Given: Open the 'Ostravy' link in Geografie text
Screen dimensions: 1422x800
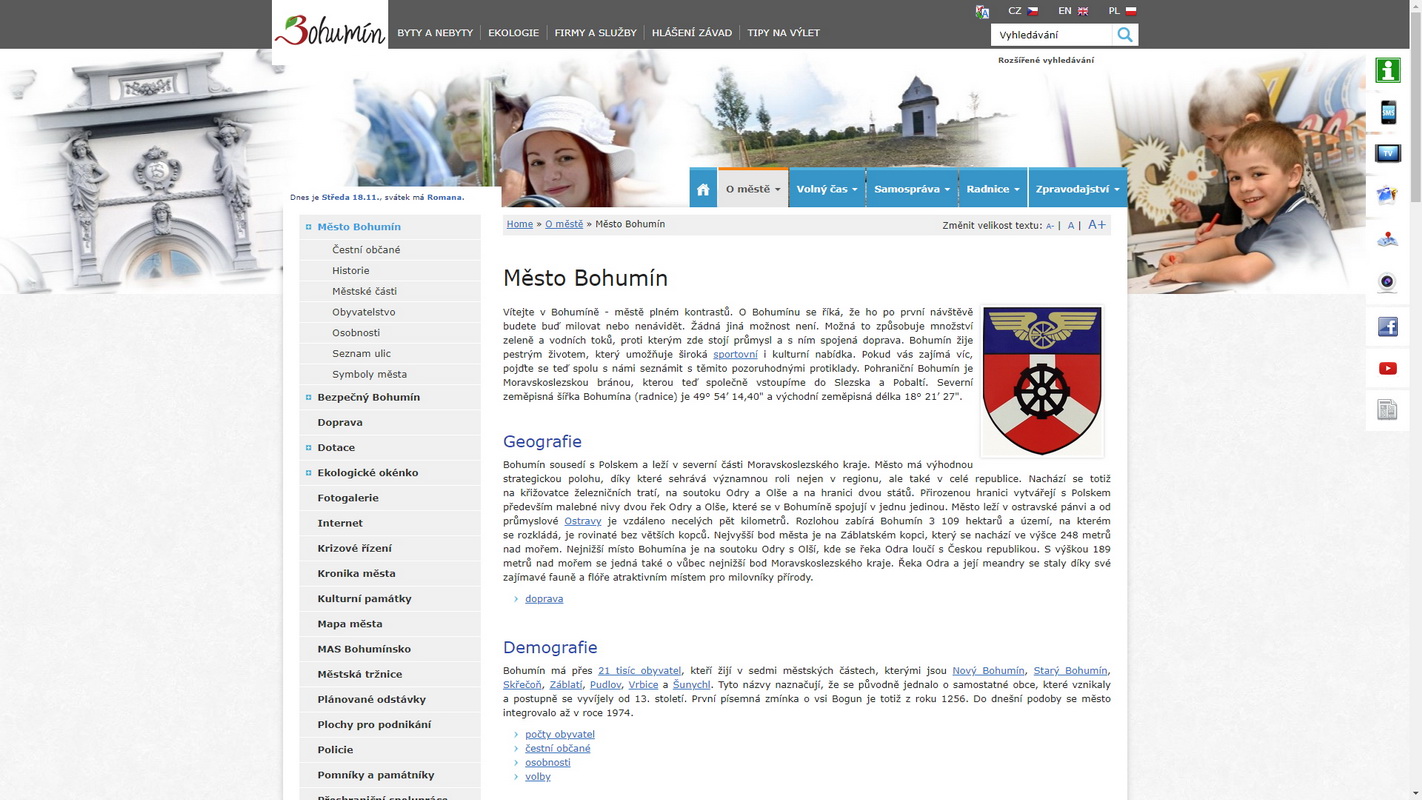Looking at the screenshot, I should coord(583,521).
